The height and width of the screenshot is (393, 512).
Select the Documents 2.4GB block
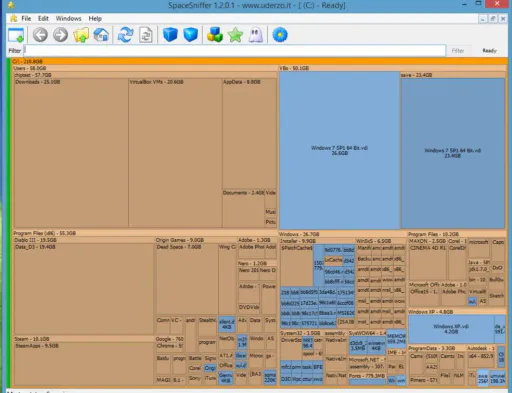[x=243, y=209]
